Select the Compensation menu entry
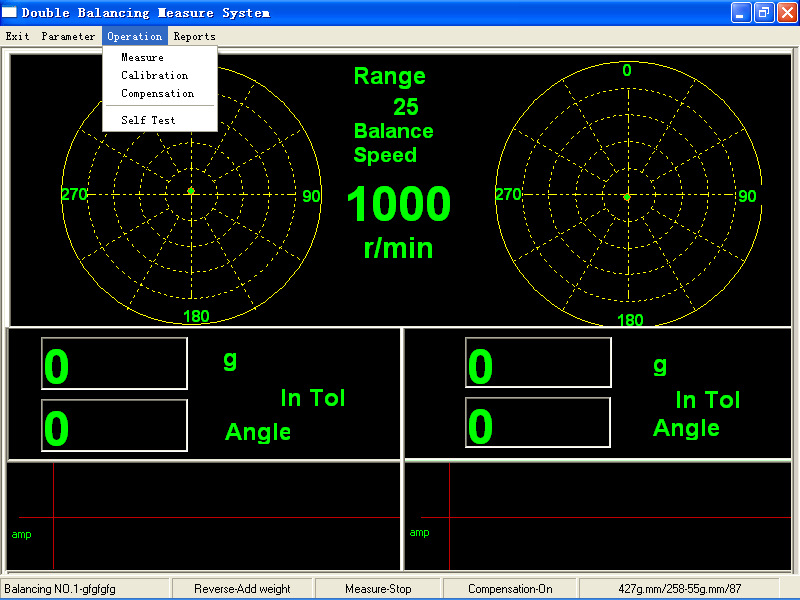The height and width of the screenshot is (600, 800). [157, 94]
